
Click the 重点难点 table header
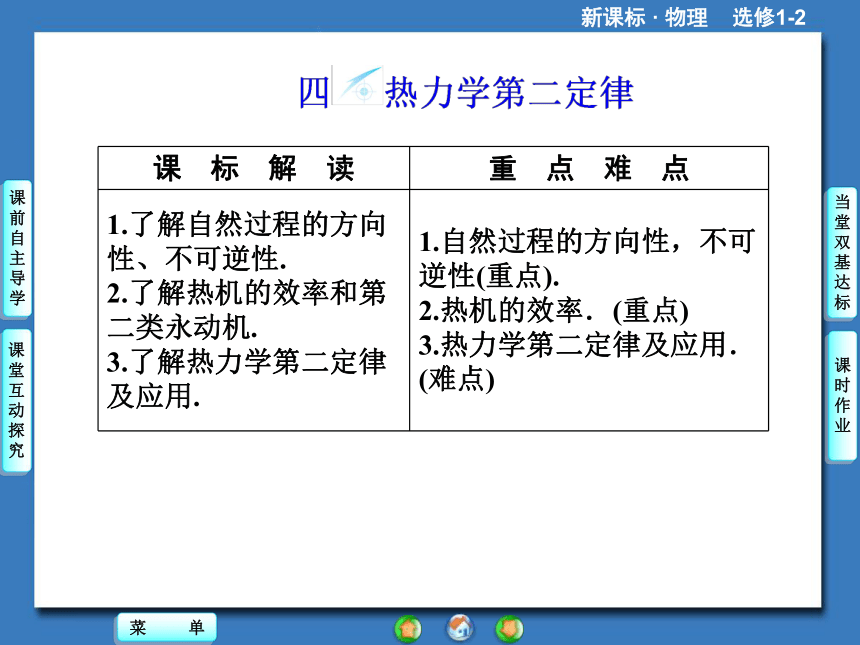(589, 168)
